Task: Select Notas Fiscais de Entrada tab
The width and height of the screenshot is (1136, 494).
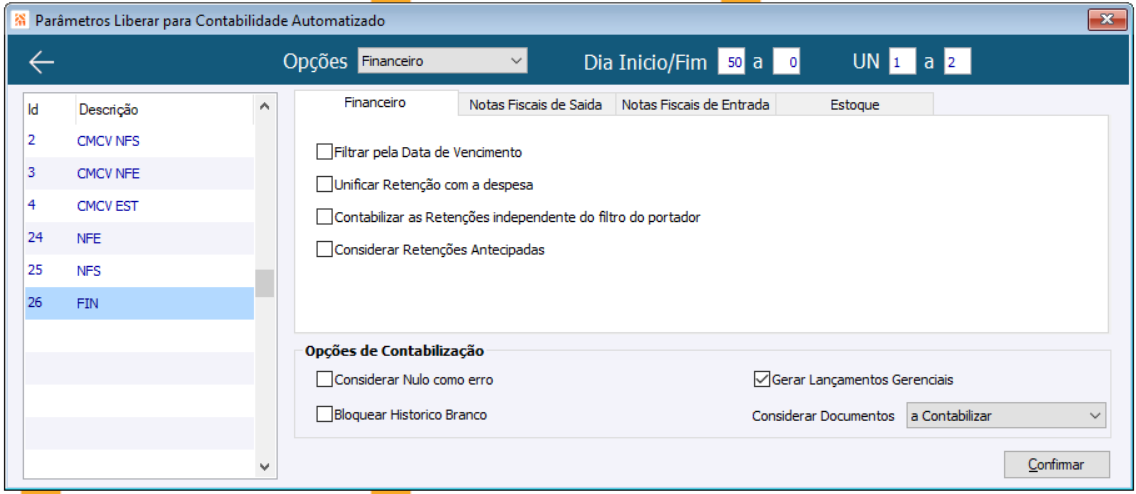Action: tap(695, 105)
